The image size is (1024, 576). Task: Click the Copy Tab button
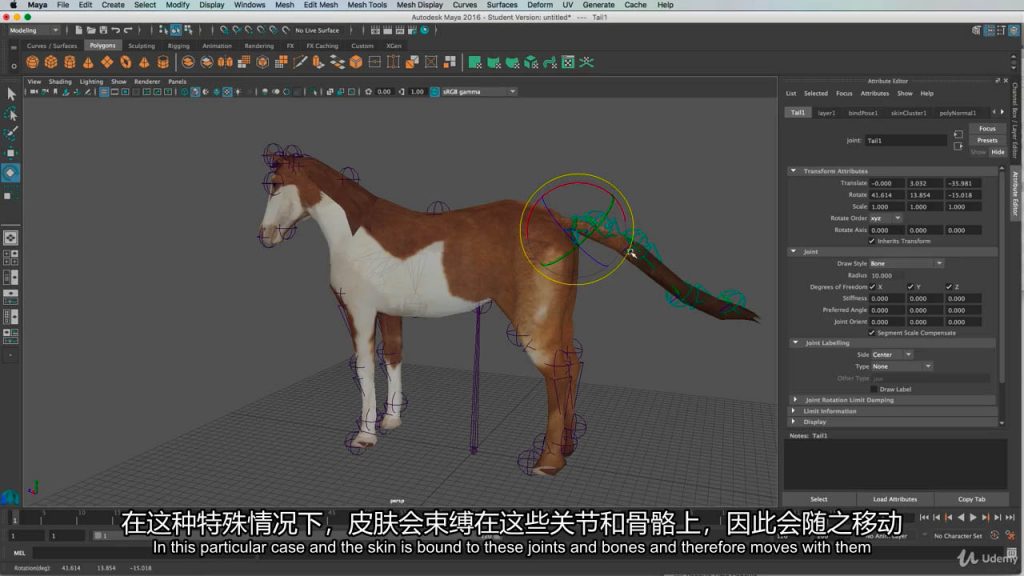pos(971,499)
